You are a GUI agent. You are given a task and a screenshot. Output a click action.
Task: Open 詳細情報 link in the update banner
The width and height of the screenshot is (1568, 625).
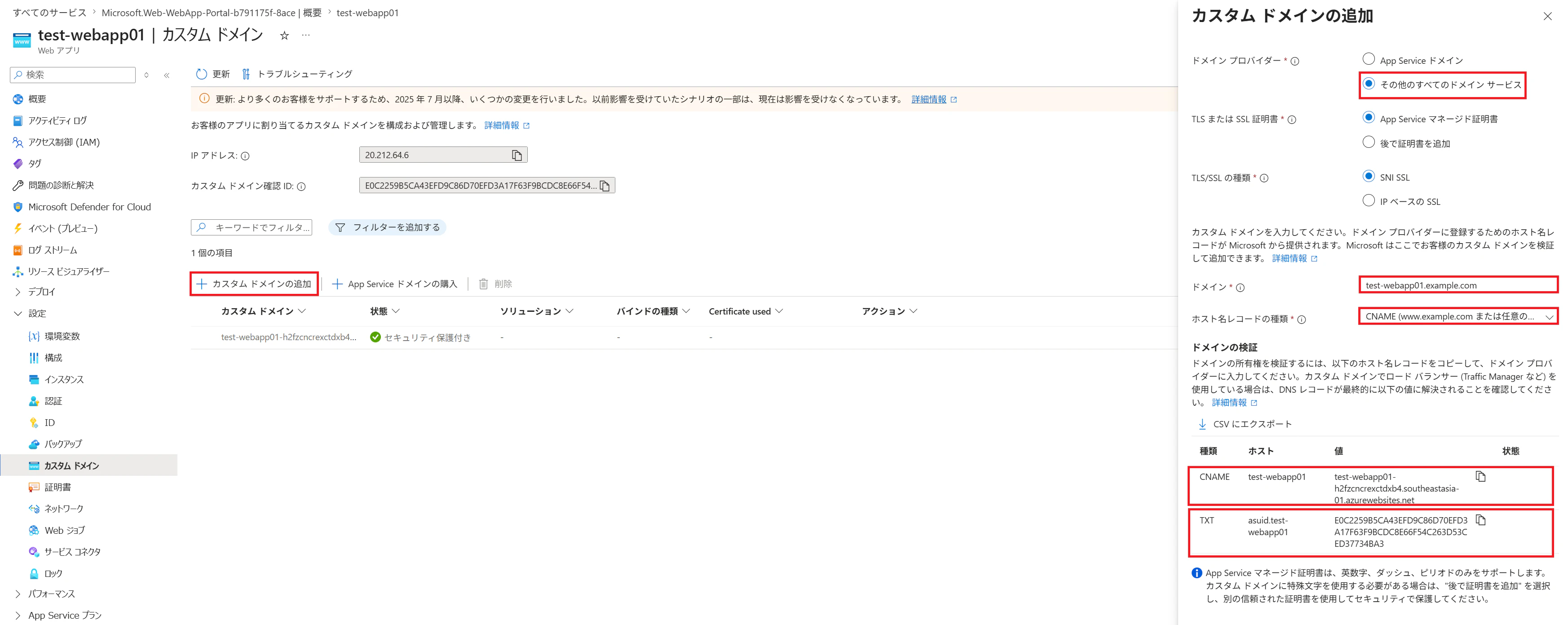click(x=929, y=99)
